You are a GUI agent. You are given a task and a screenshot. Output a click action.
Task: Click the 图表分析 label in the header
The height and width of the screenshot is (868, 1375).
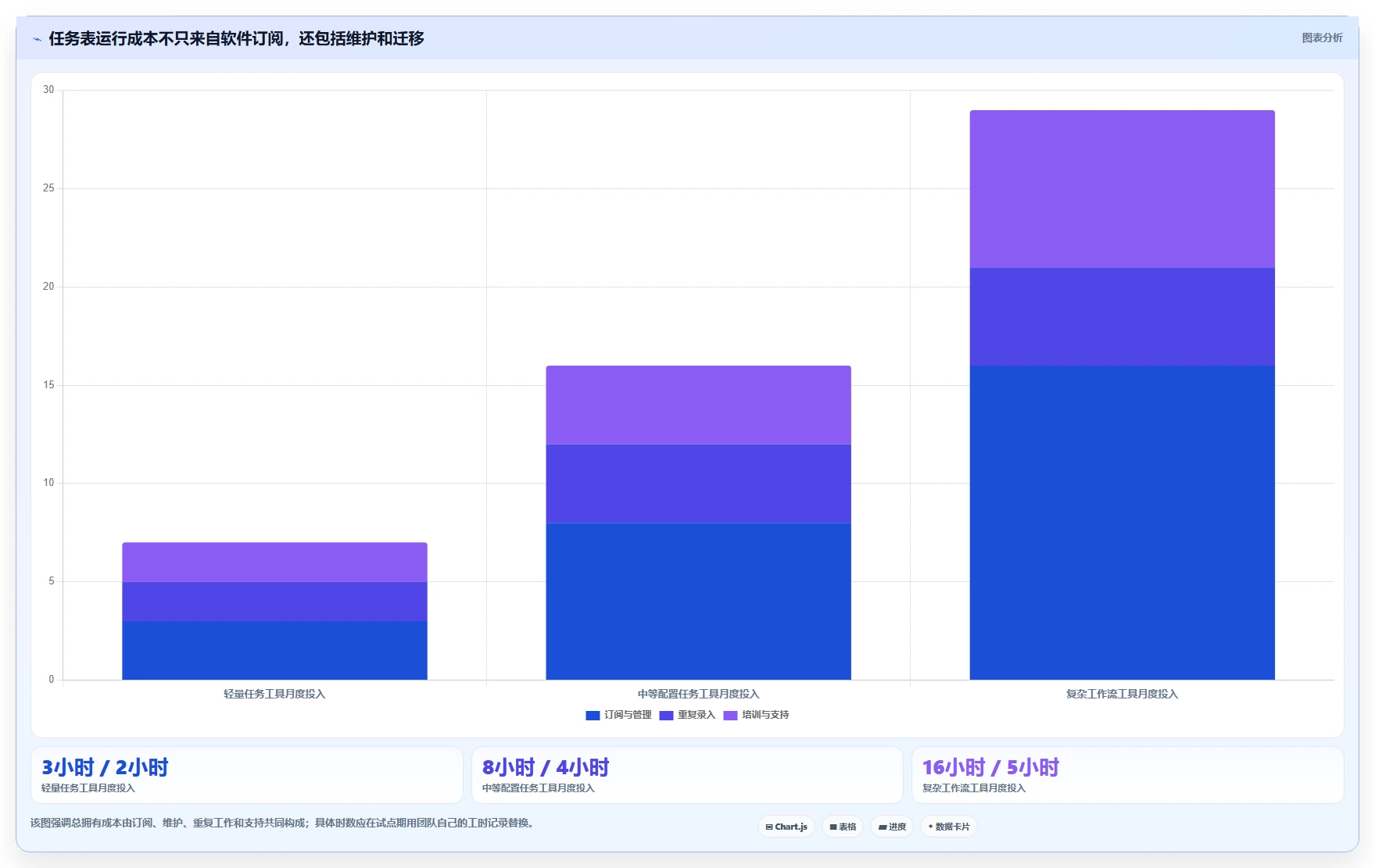(1322, 38)
